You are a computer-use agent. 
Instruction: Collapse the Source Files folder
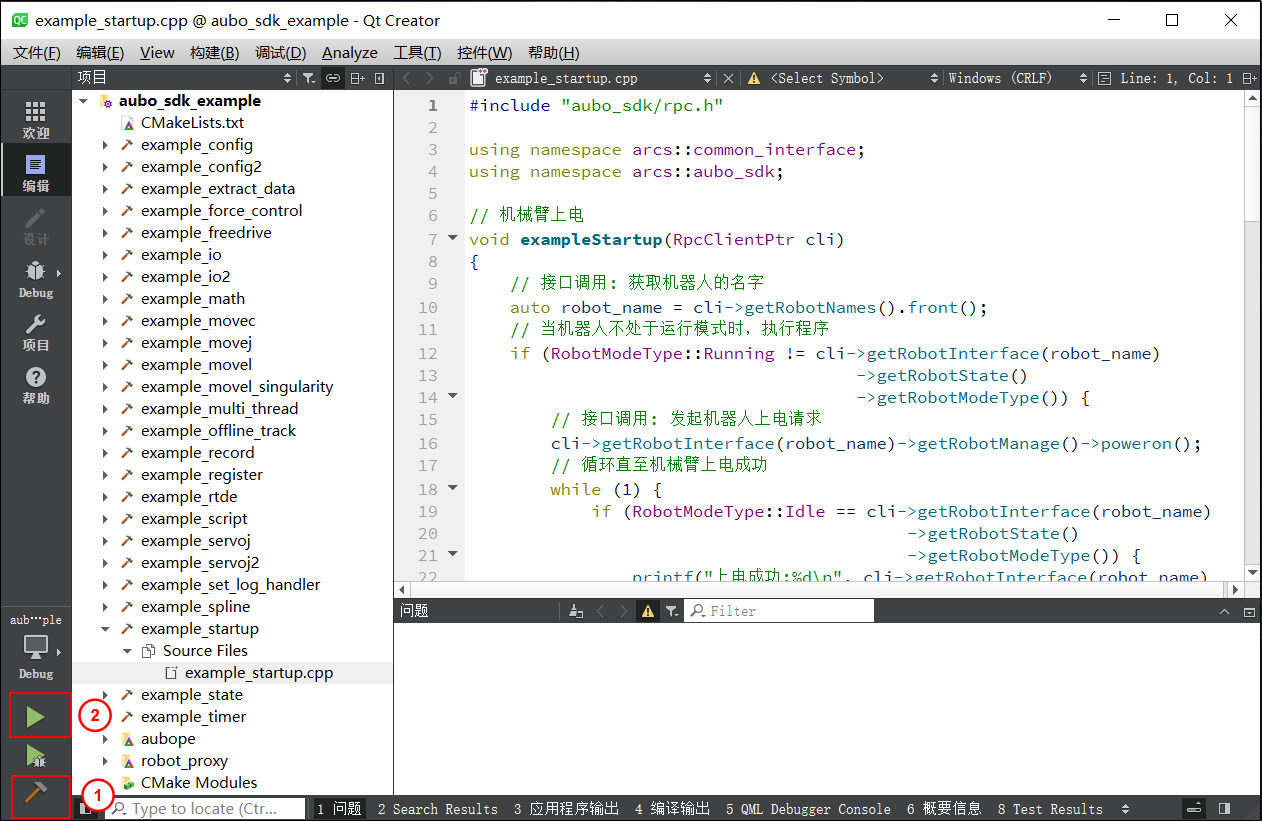127,651
